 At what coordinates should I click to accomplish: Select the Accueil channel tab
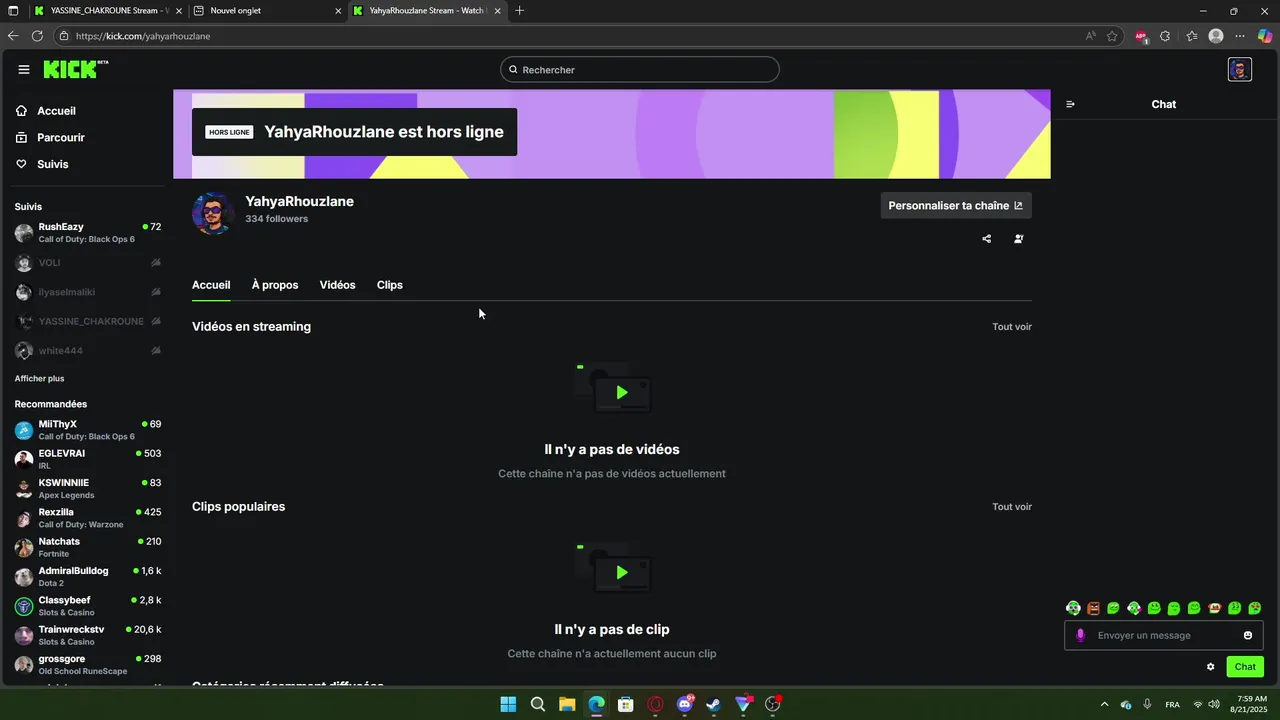211,285
